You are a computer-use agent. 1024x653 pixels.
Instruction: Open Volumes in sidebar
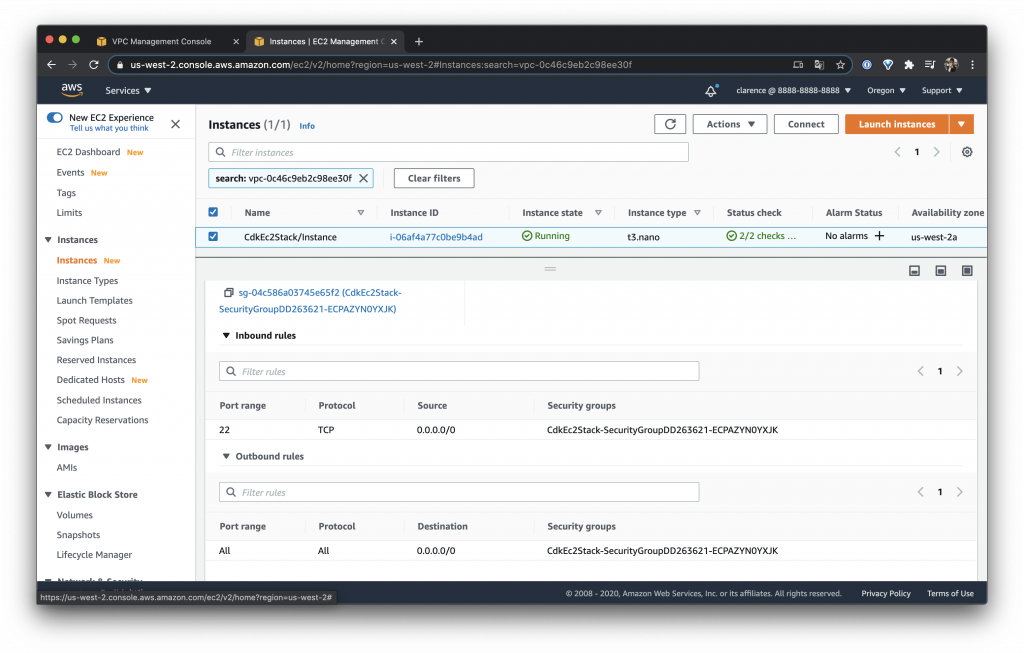tap(74, 515)
